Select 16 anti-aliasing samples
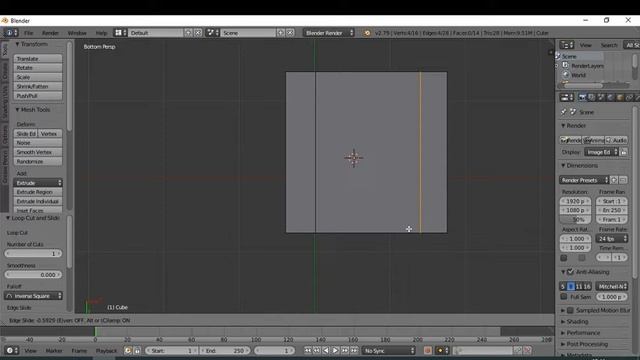Image resolution: width=640 pixels, height=360 pixels. pos(587,287)
